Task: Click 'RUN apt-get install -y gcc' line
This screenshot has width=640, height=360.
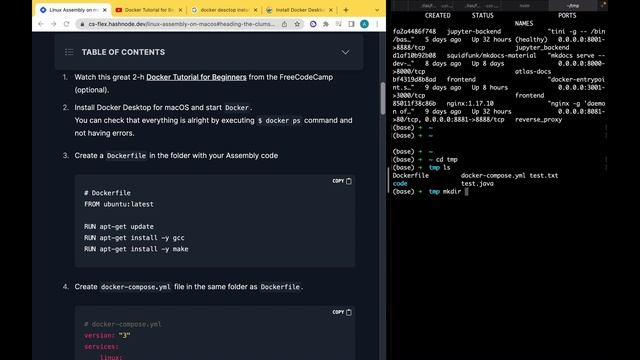Action: 134,238
